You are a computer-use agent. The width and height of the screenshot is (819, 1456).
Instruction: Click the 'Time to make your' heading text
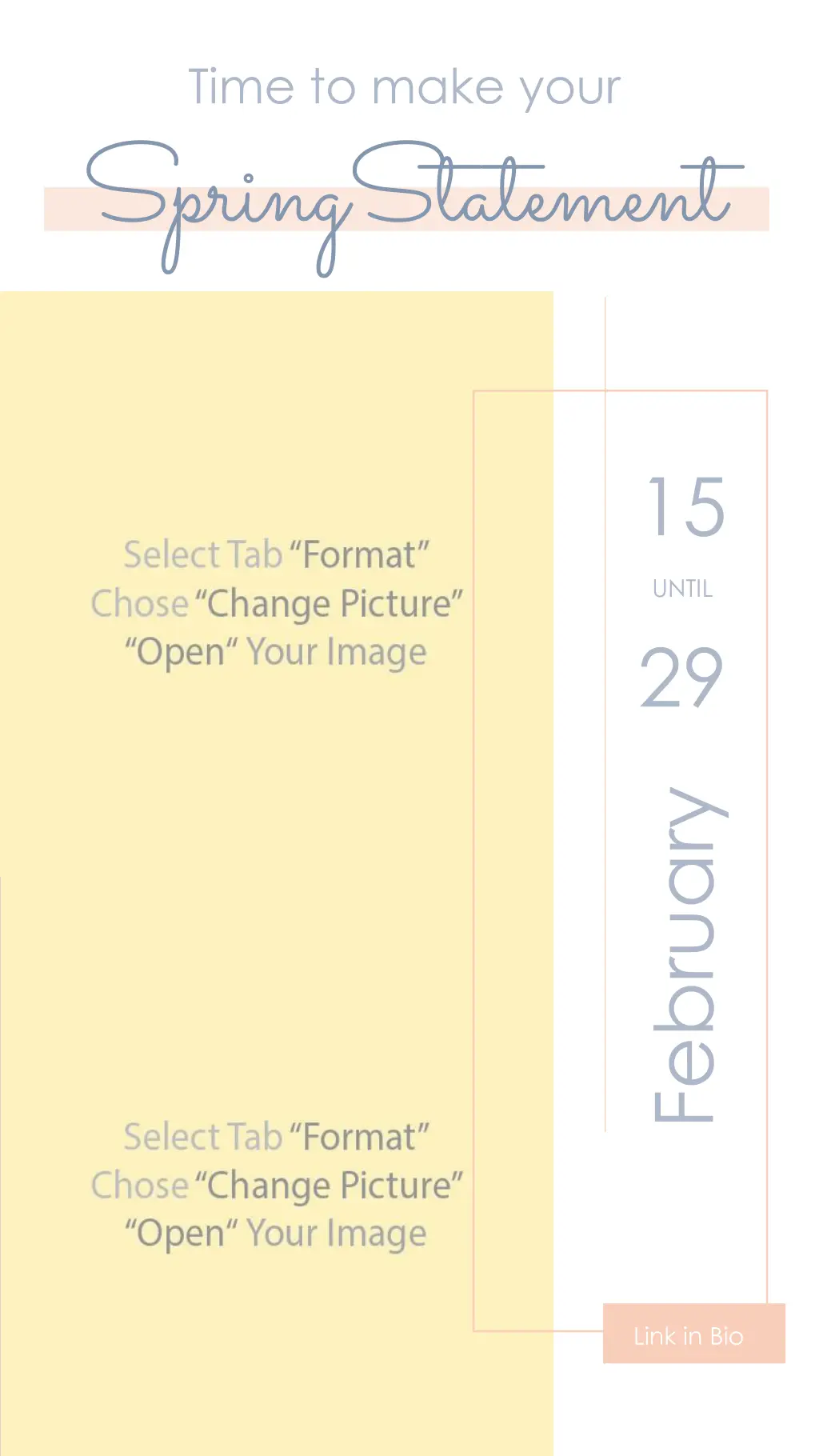[404, 87]
